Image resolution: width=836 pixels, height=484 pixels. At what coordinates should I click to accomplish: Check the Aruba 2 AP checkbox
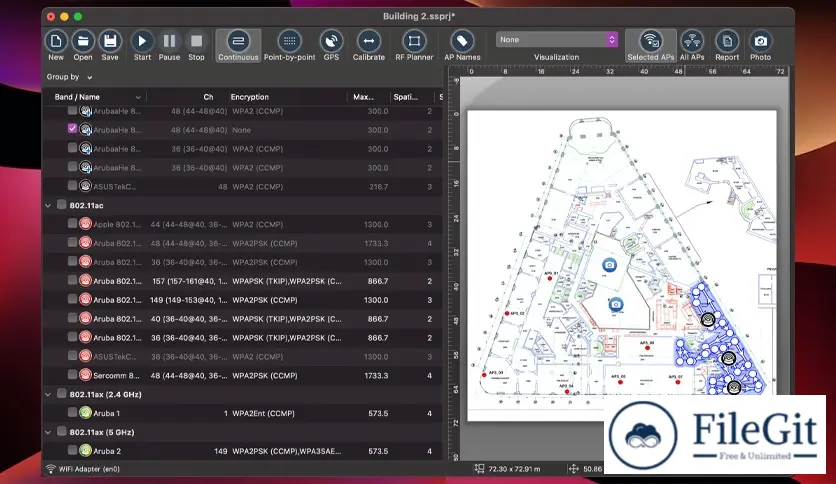73,450
